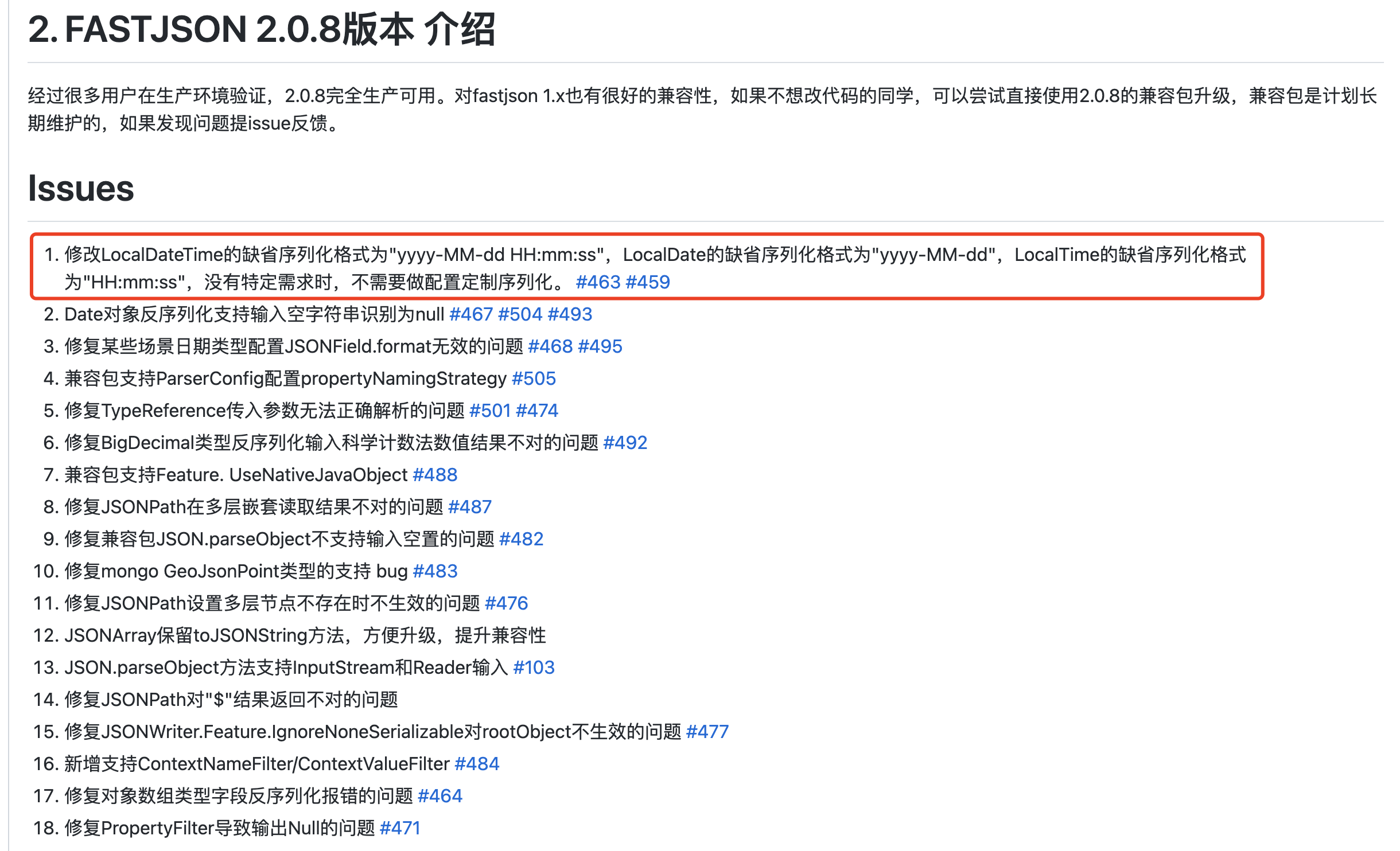Click JSONPath issue #487 link
The width and height of the screenshot is (1400, 851).
click(x=470, y=507)
